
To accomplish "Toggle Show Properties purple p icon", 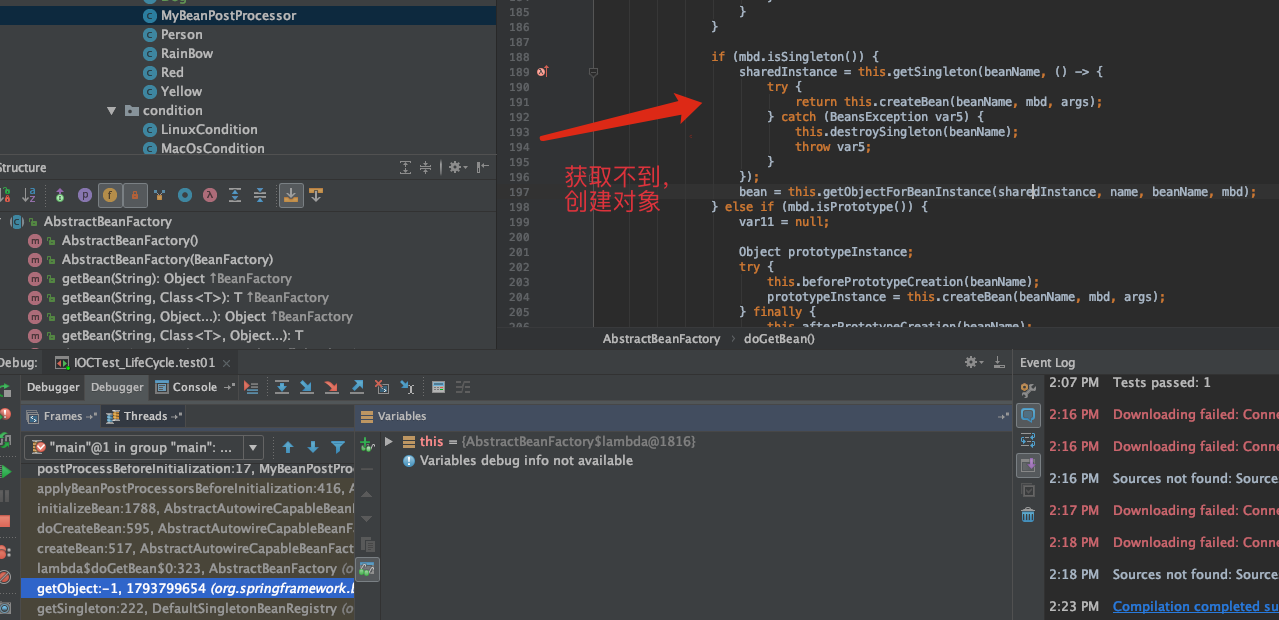I will coord(85,195).
